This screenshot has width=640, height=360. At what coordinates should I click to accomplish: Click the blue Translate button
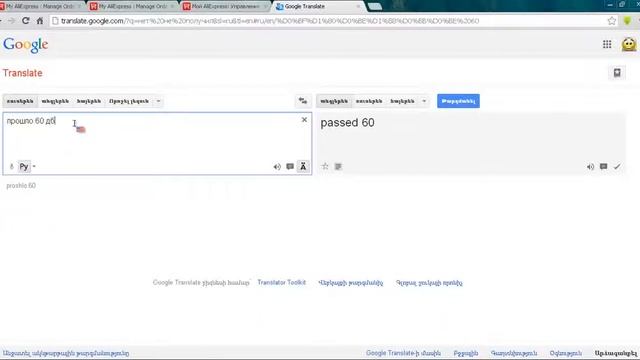tap(458, 101)
